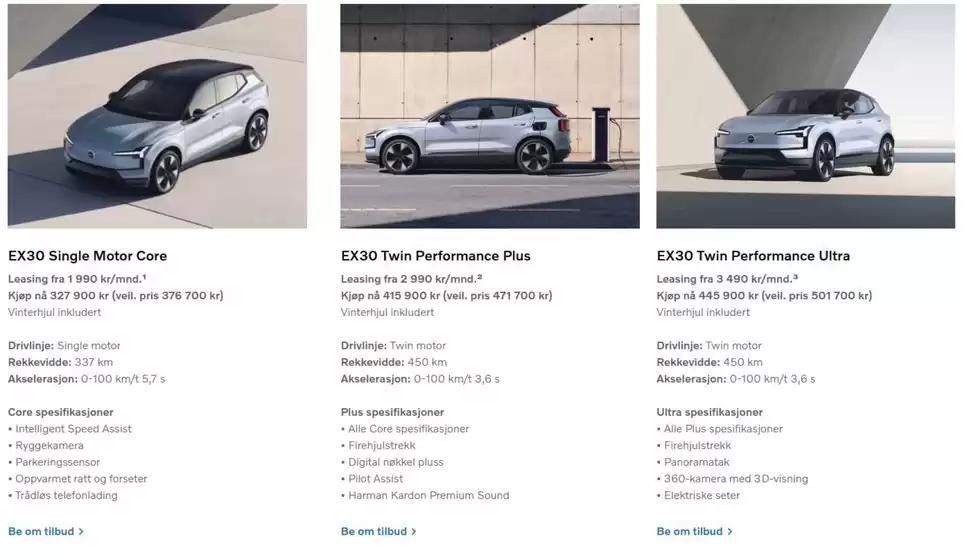Click the chevron arrow beside Single Motor Core's Be om tilbud
Screen dimensions: 967x560
(81, 532)
